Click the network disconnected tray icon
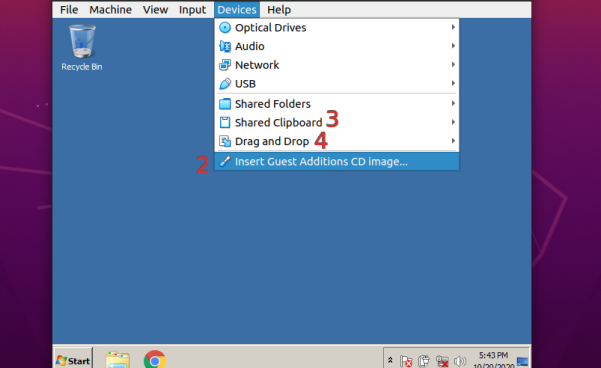 (442, 361)
